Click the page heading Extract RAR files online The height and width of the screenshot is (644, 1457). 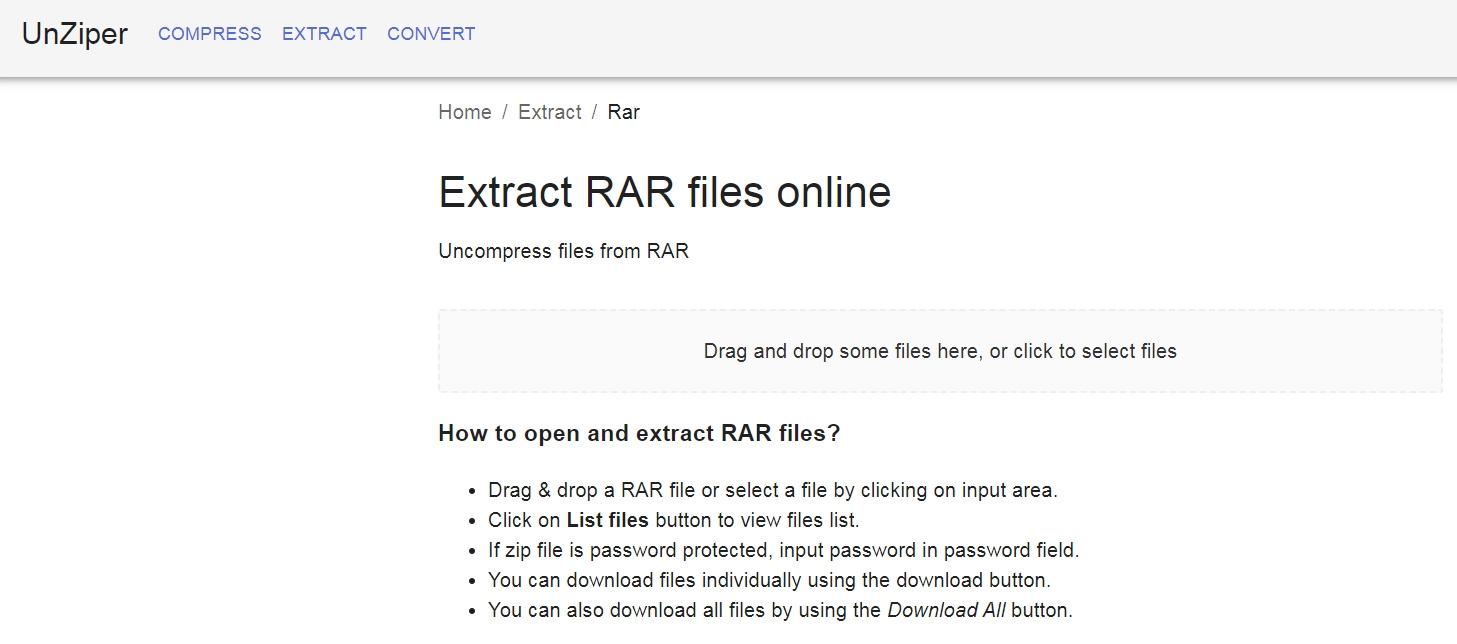[x=663, y=192]
